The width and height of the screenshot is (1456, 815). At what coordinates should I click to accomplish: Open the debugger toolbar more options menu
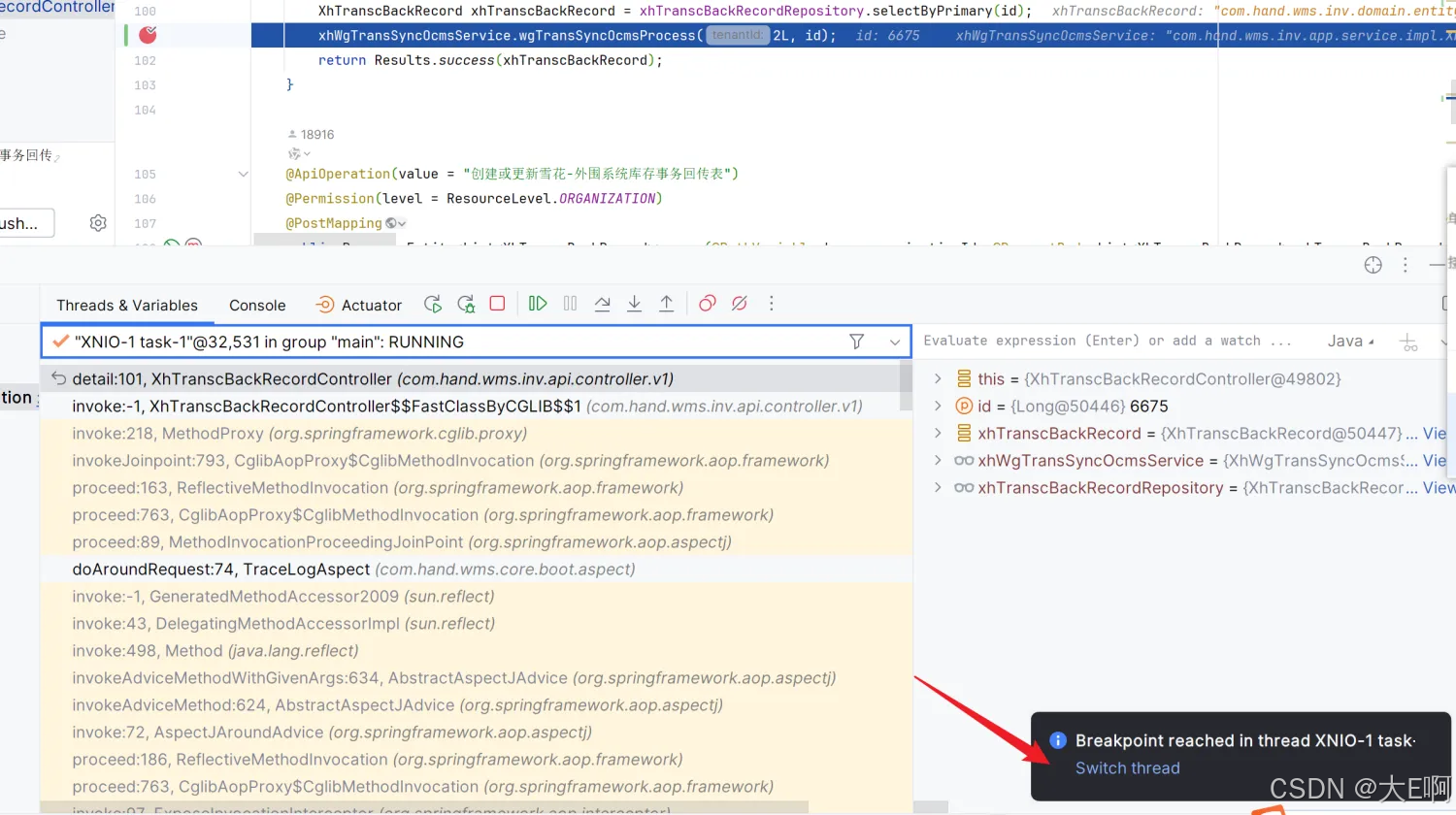click(x=772, y=304)
